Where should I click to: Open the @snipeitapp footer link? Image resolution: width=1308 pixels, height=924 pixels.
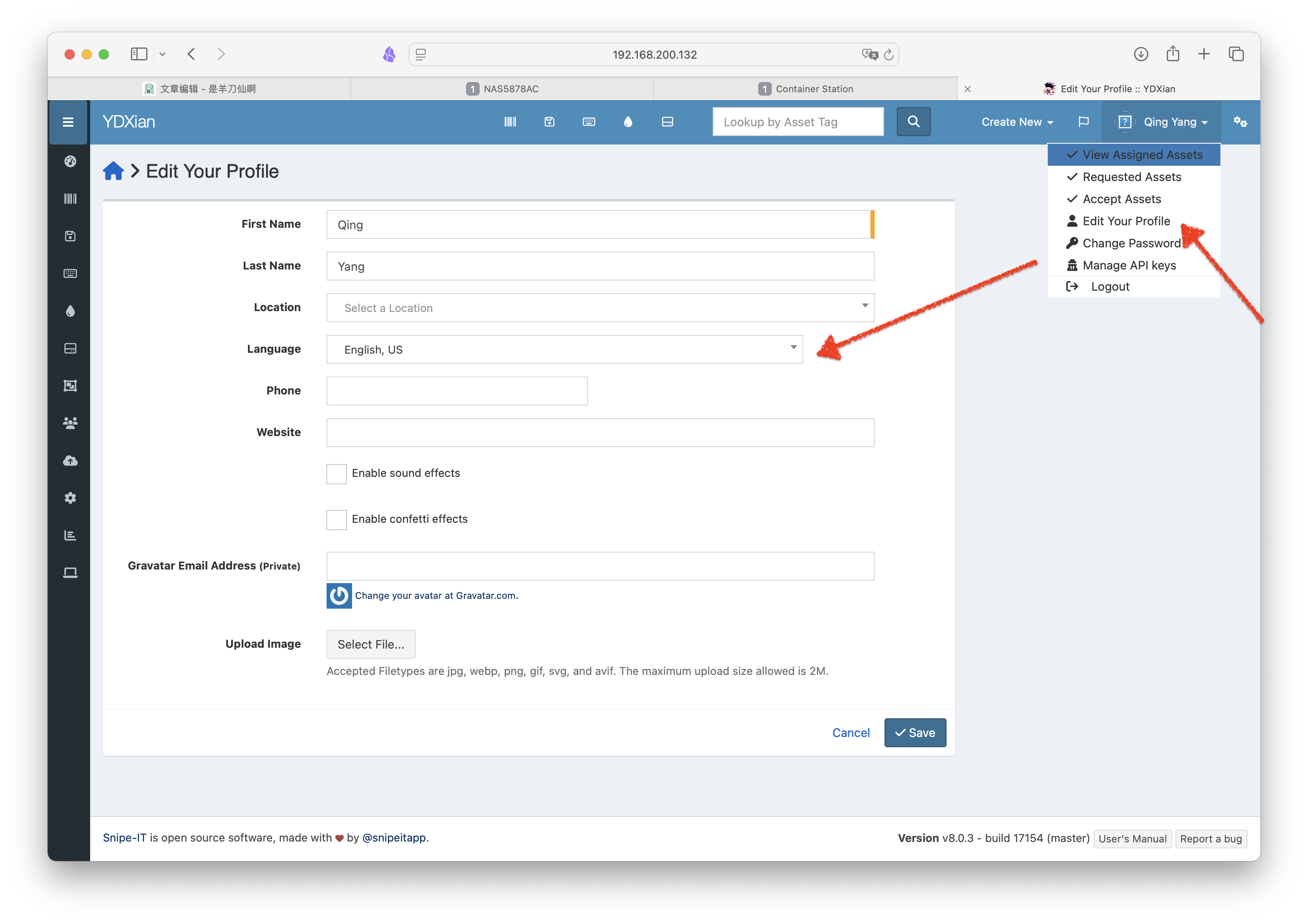tap(394, 837)
